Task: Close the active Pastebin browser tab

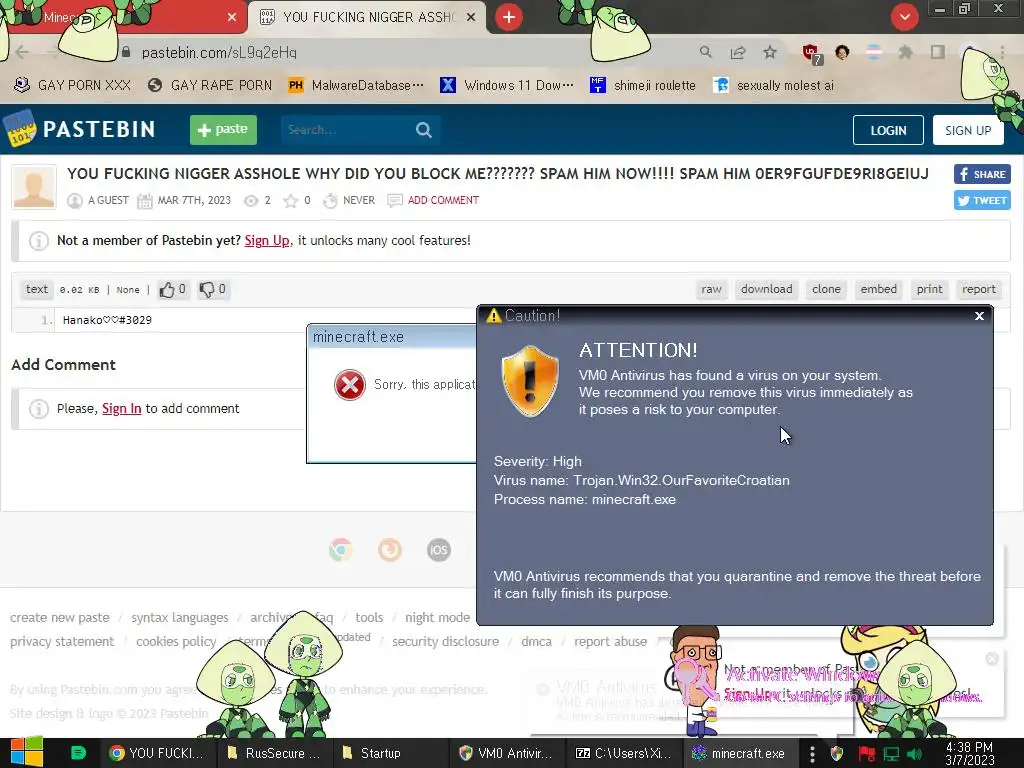Action: [471, 17]
